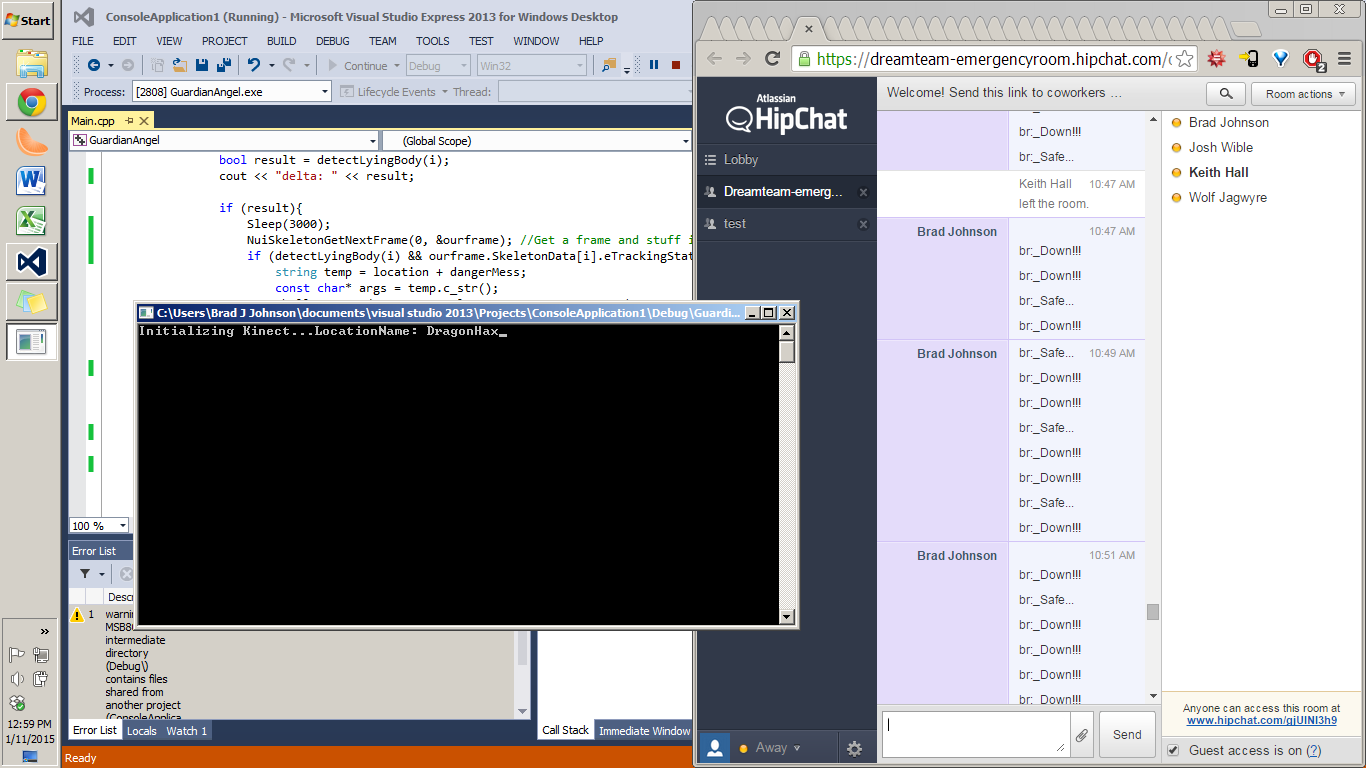The image size is (1366, 768).
Task: Open the TOOLS menu
Action: pyautogui.click(x=433, y=41)
